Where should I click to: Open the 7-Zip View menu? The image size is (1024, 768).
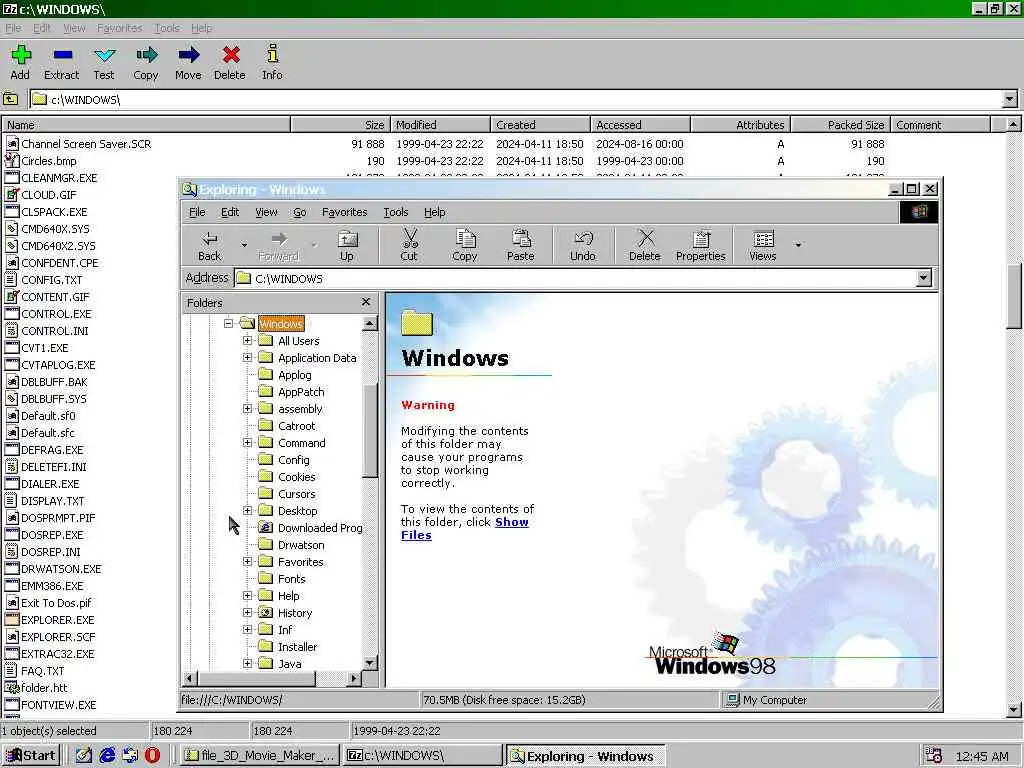74,28
